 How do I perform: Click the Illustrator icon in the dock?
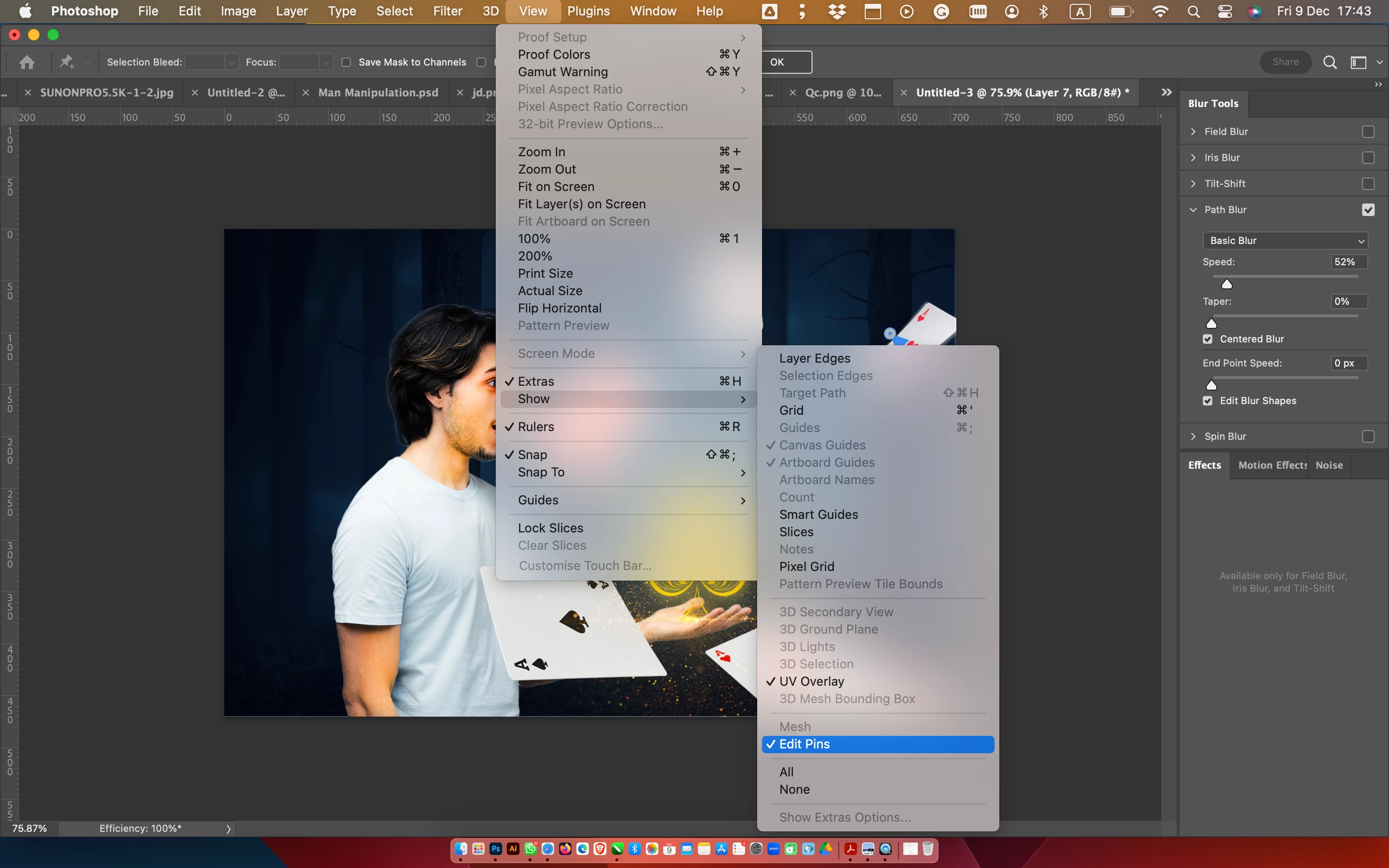(x=513, y=849)
